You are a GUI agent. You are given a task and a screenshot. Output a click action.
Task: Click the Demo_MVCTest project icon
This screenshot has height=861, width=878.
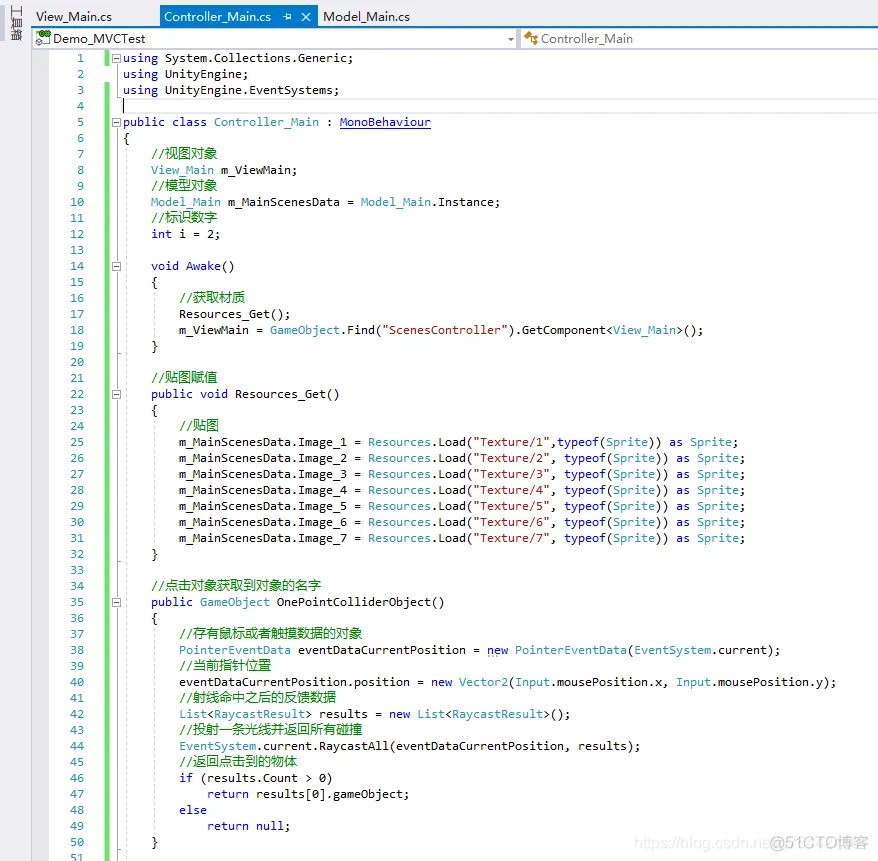[x=43, y=38]
